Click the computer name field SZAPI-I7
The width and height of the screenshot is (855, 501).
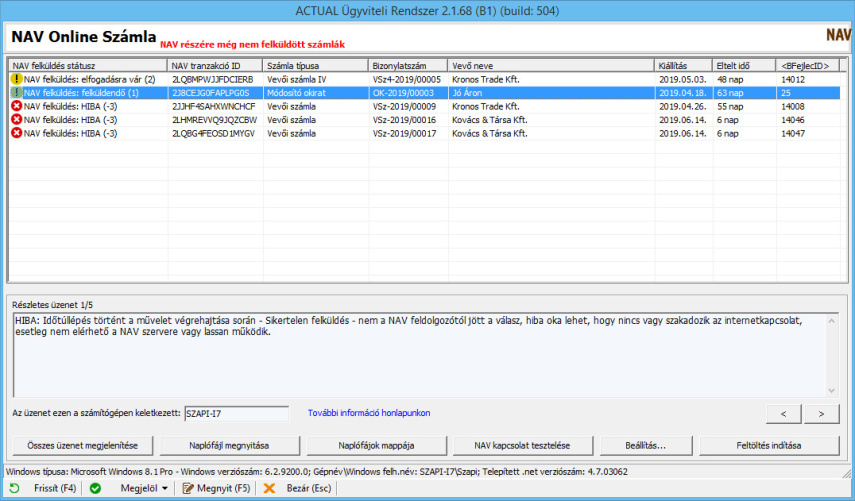pyautogui.click(x=235, y=413)
